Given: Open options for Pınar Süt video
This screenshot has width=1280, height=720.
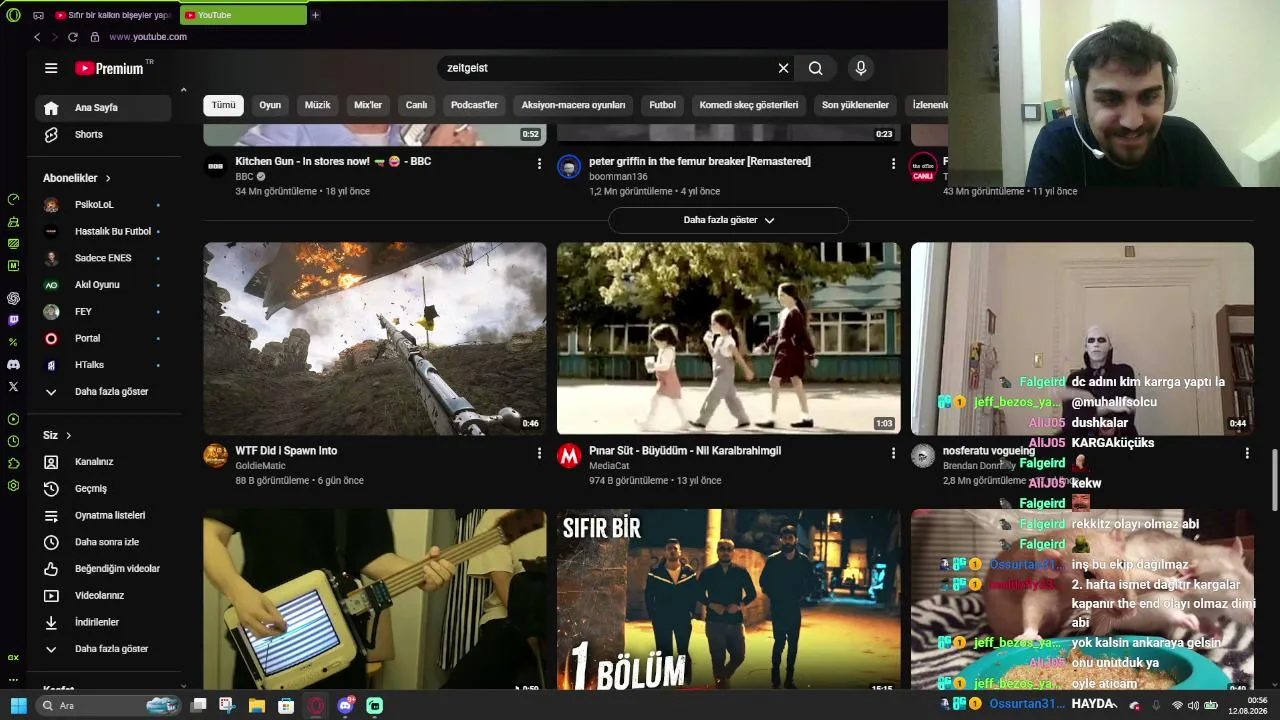Looking at the screenshot, I should tap(893, 453).
